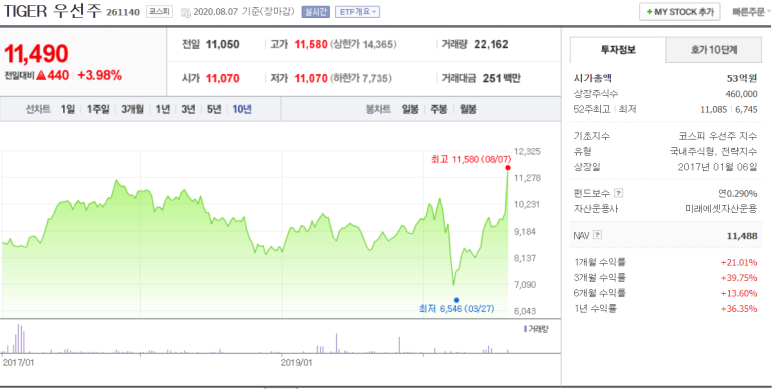This screenshot has height=389, width=773.
Task: Select the 거래량 22,162 value
Action: (491, 44)
